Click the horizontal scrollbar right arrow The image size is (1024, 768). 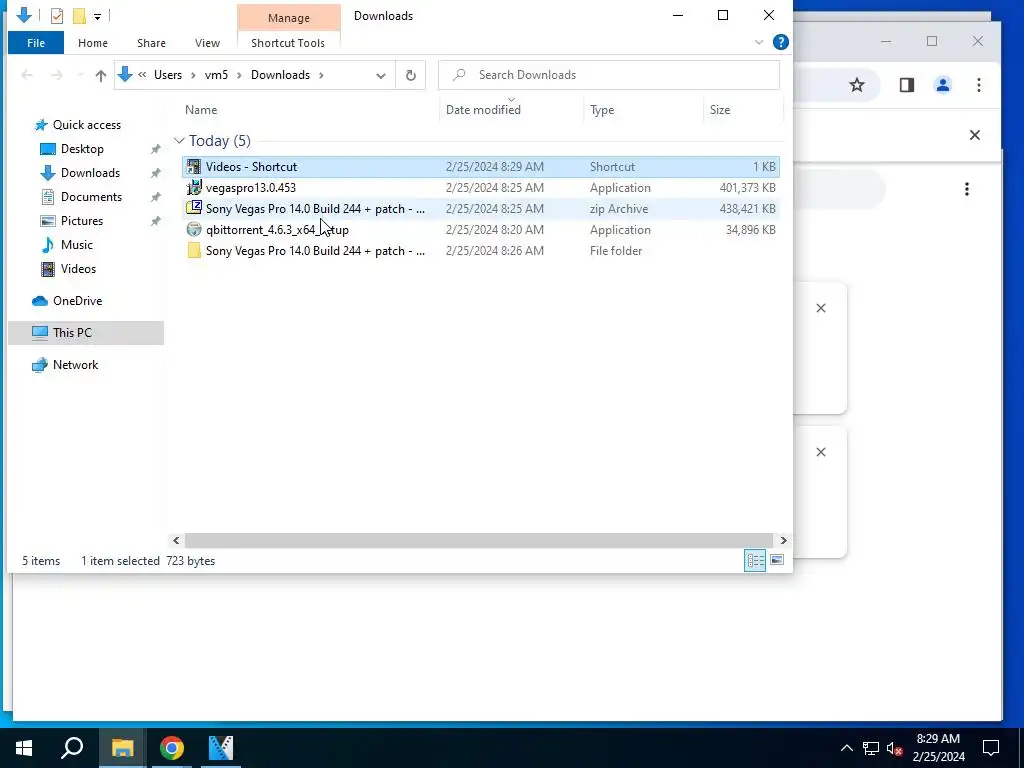[784, 541]
